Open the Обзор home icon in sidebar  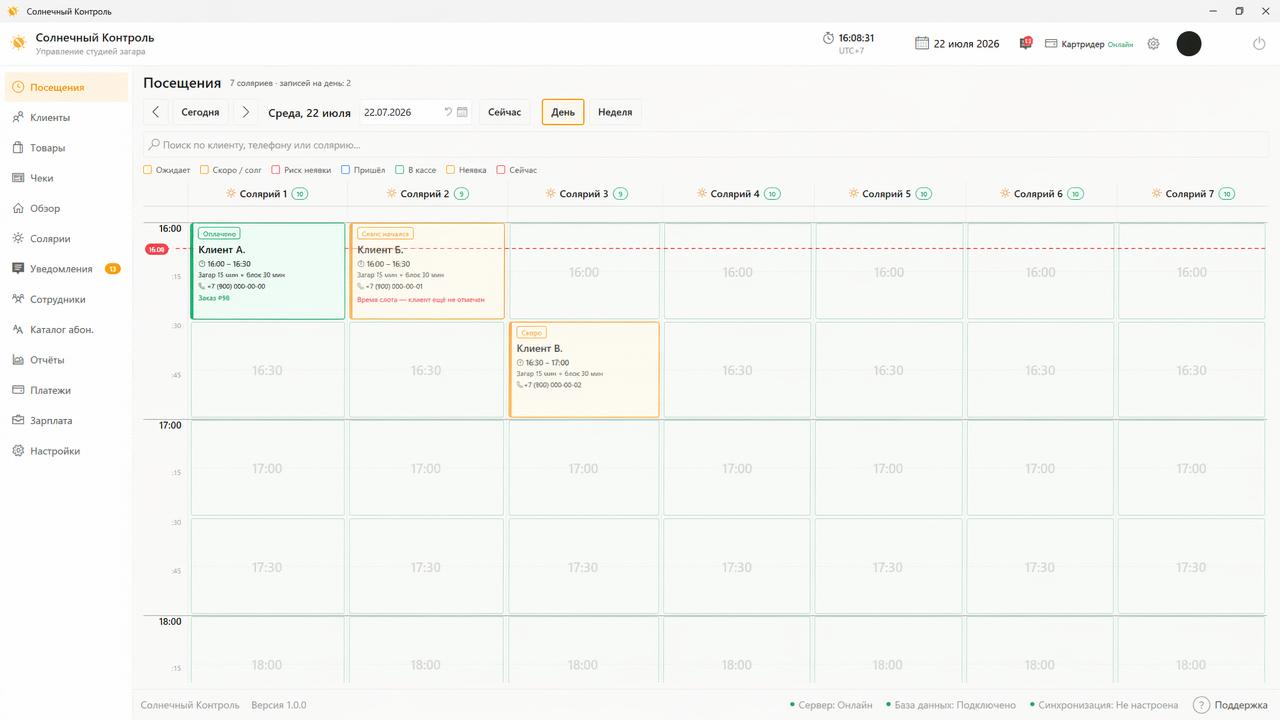[x=19, y=209]
